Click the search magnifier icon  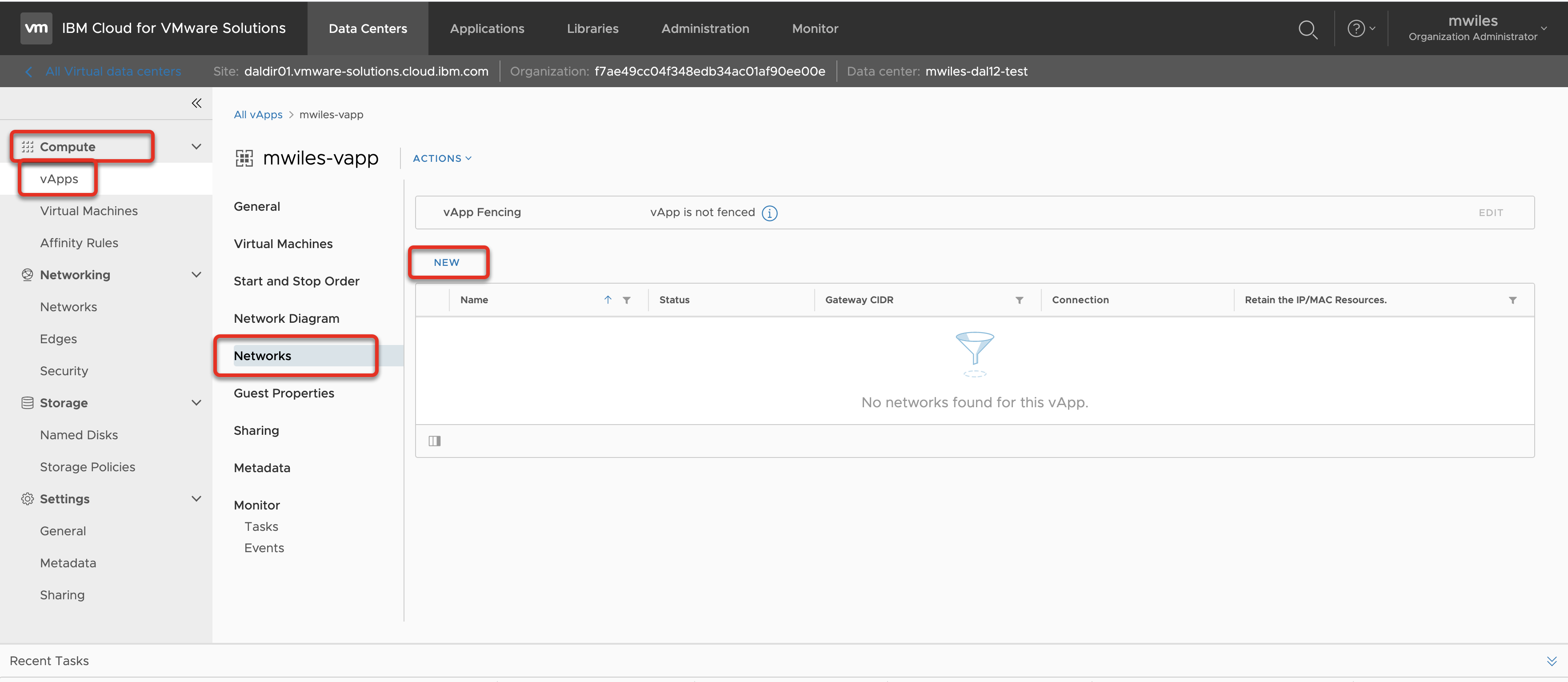click(x=1307, y=29)
